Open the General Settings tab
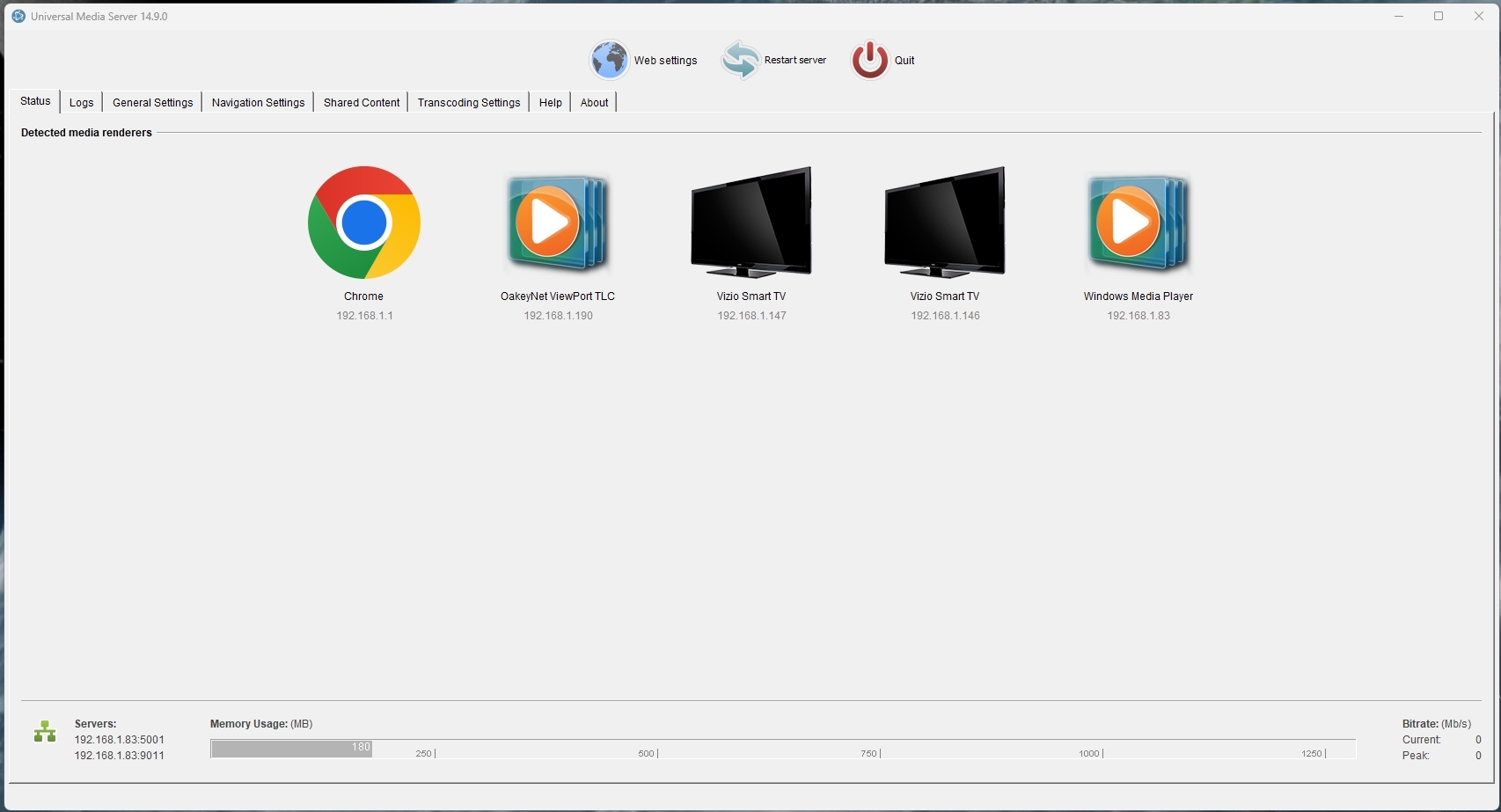This screenshot has height=812, width=1501. [x=153, y=102]
